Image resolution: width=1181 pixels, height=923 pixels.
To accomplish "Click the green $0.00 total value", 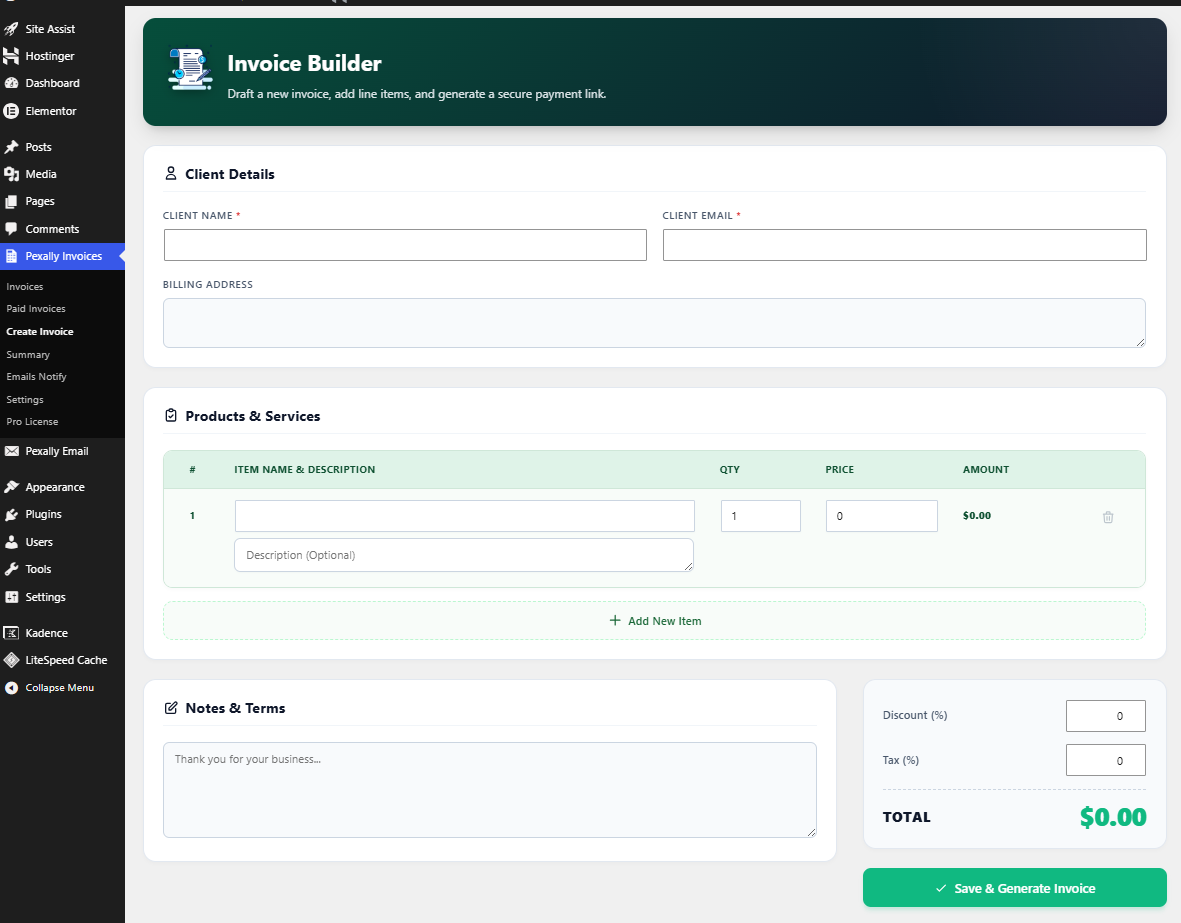I will [x=1112, y=817].
